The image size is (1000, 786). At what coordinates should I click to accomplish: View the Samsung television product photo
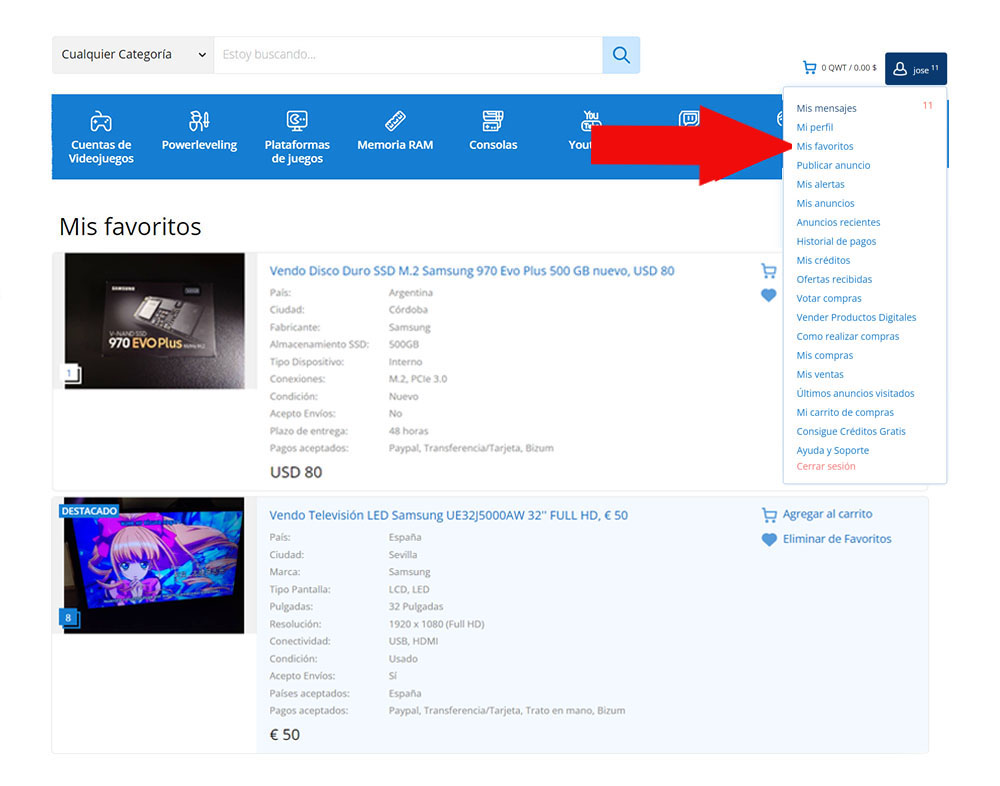point(154,566)
